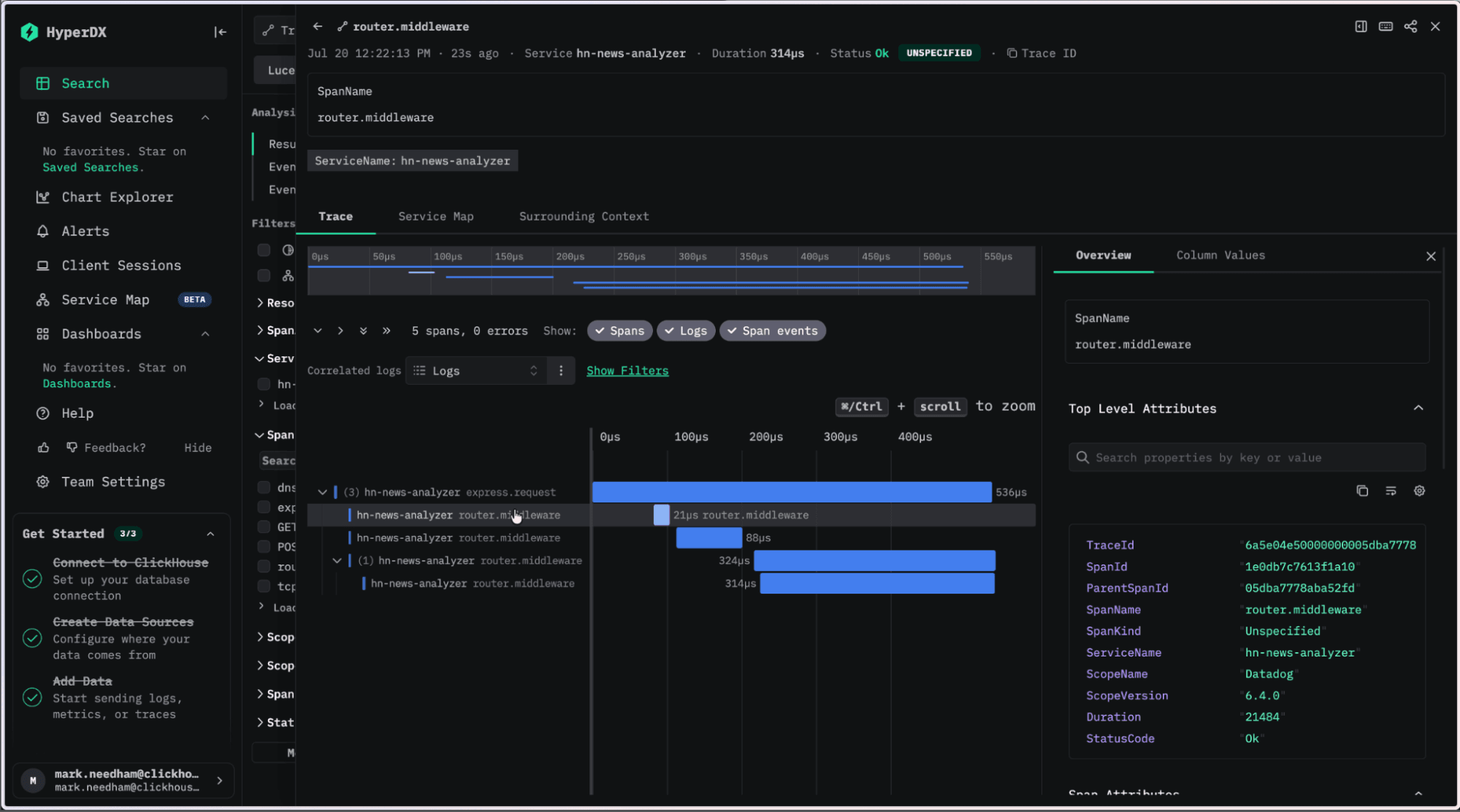Open the Column Values tab
The height and width of the screenshot is (812, 1460).
pyautogui.click(x=1220, y=255)
